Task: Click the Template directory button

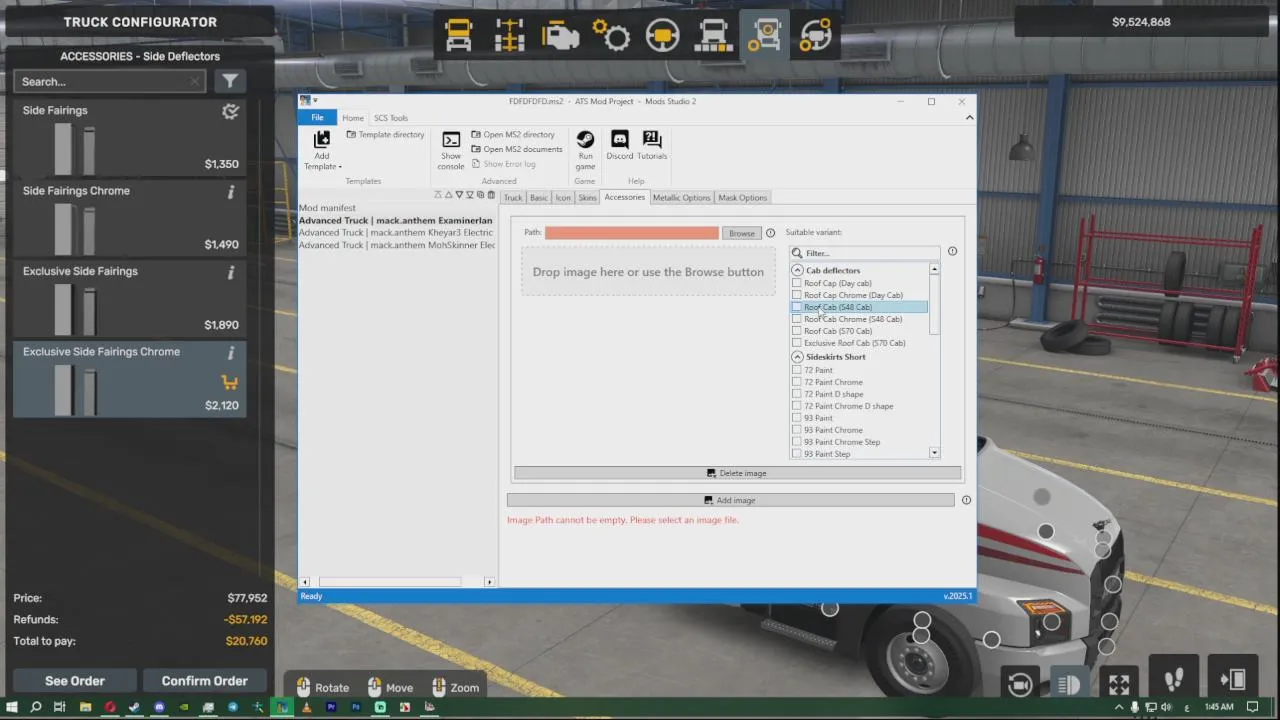Action: 385,134
